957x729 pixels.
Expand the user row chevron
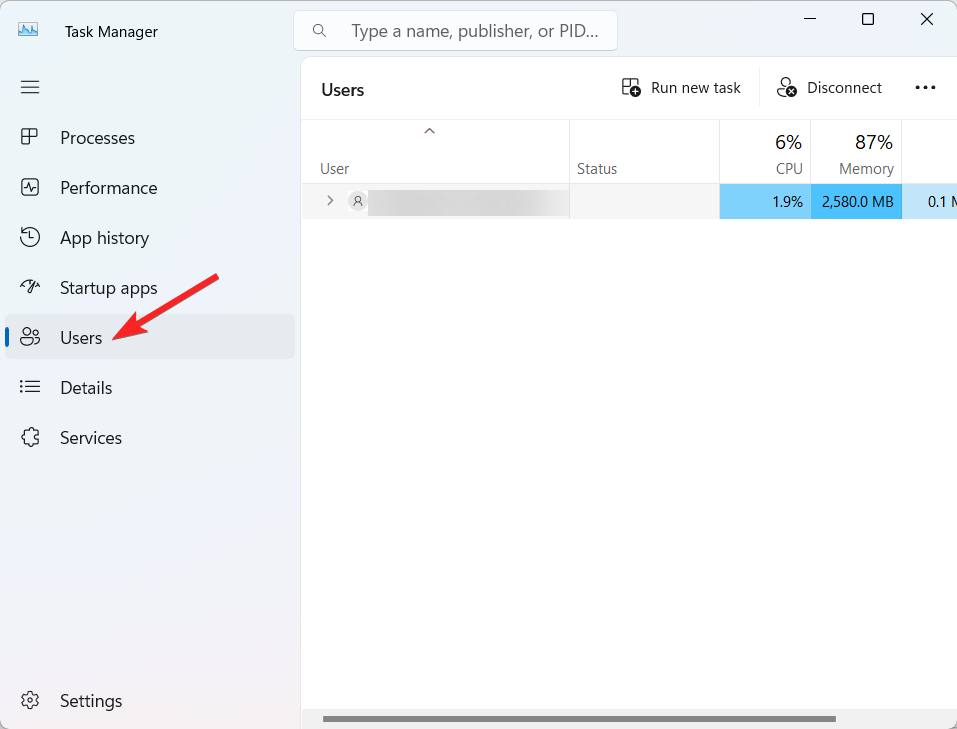point(330,200)
